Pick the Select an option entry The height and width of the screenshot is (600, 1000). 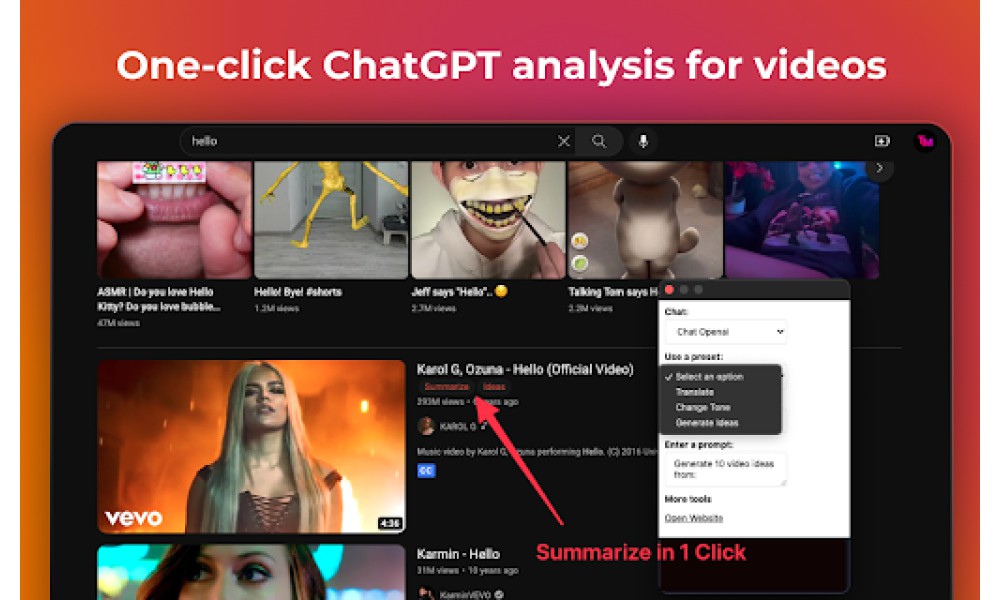click(x=709, y=377)
